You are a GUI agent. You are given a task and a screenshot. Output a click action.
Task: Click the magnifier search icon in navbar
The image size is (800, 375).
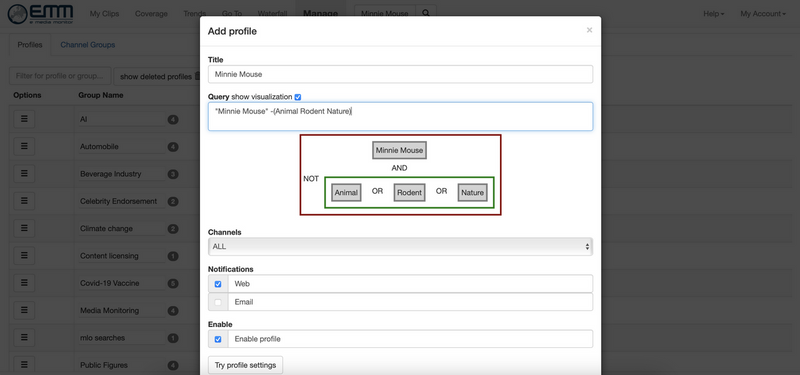[x=426, y=14]
